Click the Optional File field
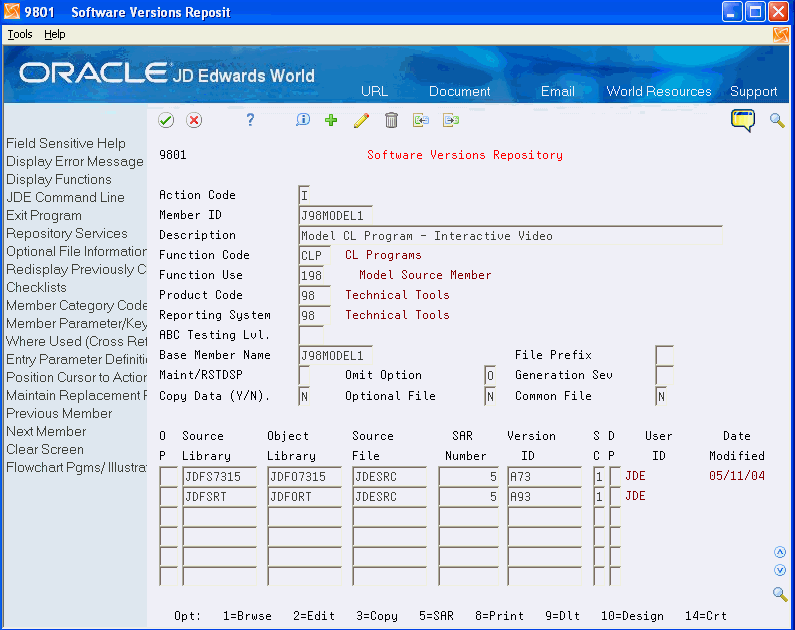Screen dimensions: 795x630 click(490, 396)
